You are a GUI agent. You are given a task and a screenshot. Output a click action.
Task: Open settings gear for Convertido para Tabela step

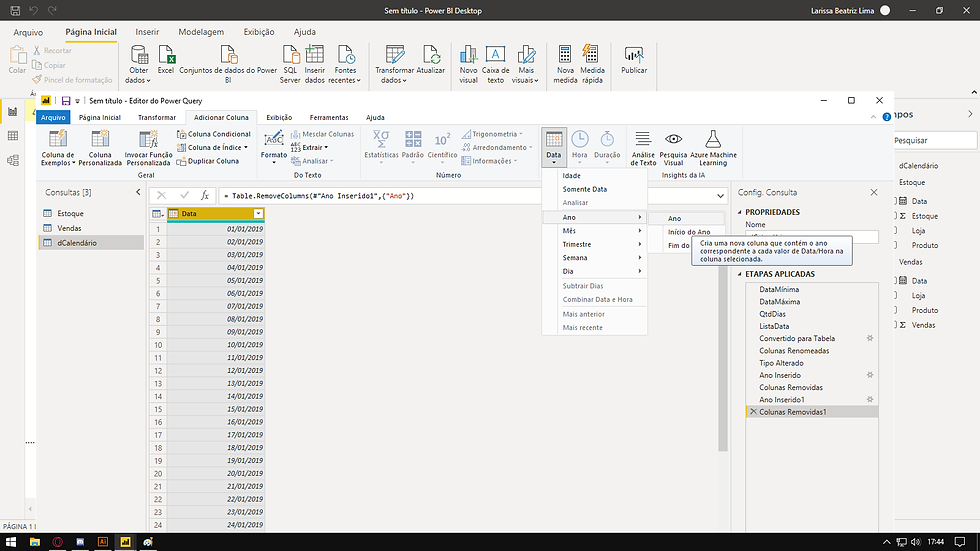click(x=869, y=338)
